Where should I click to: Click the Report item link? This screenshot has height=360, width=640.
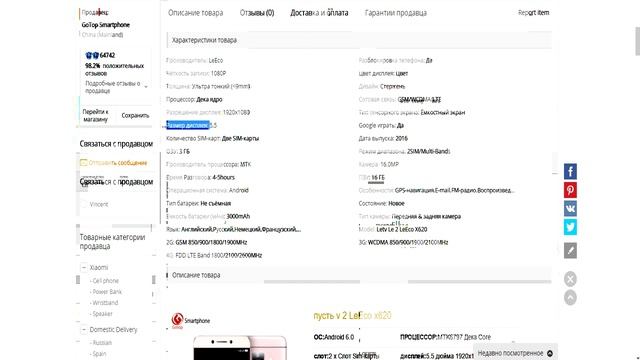[x=533, y=13]
